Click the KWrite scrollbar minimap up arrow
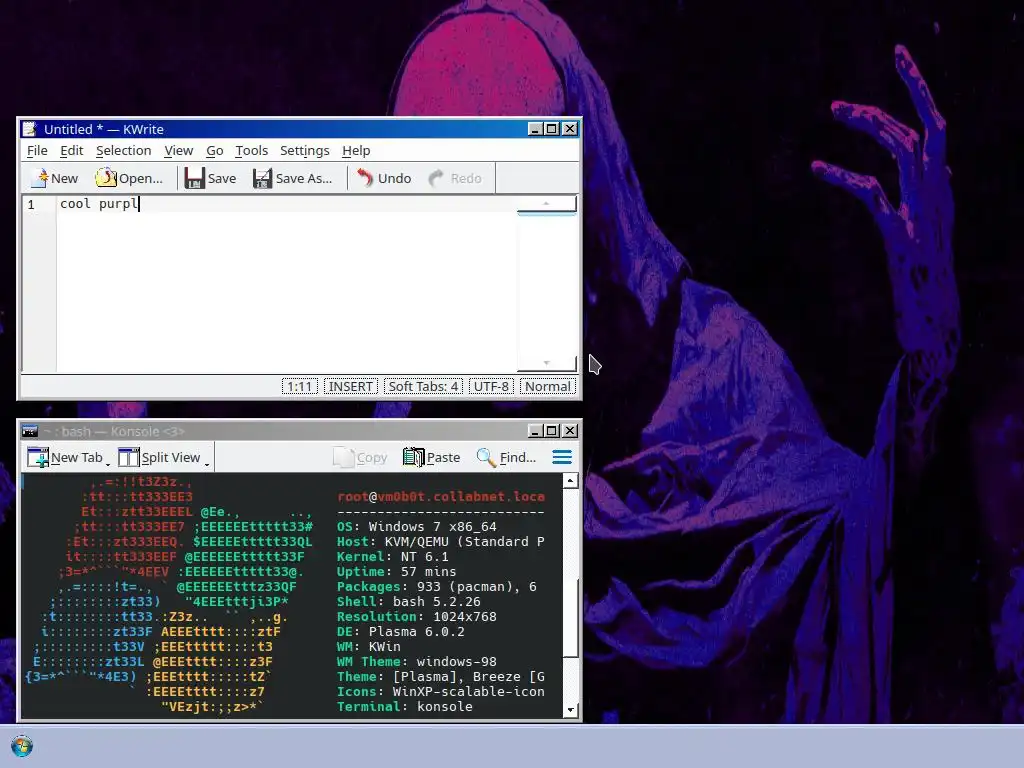The height and width of the screenshot is (768, 1024). tap(546, 203)
